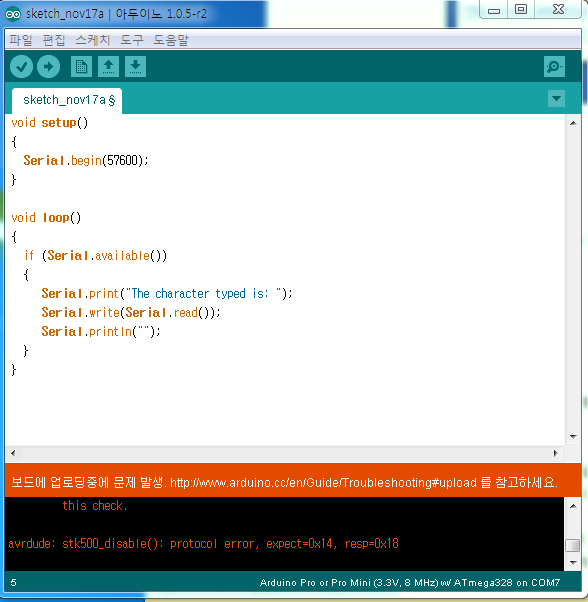Click horizontal scrollbar left arrow
The height and width of the screenshot is (602, 588).
coord(13,453)
